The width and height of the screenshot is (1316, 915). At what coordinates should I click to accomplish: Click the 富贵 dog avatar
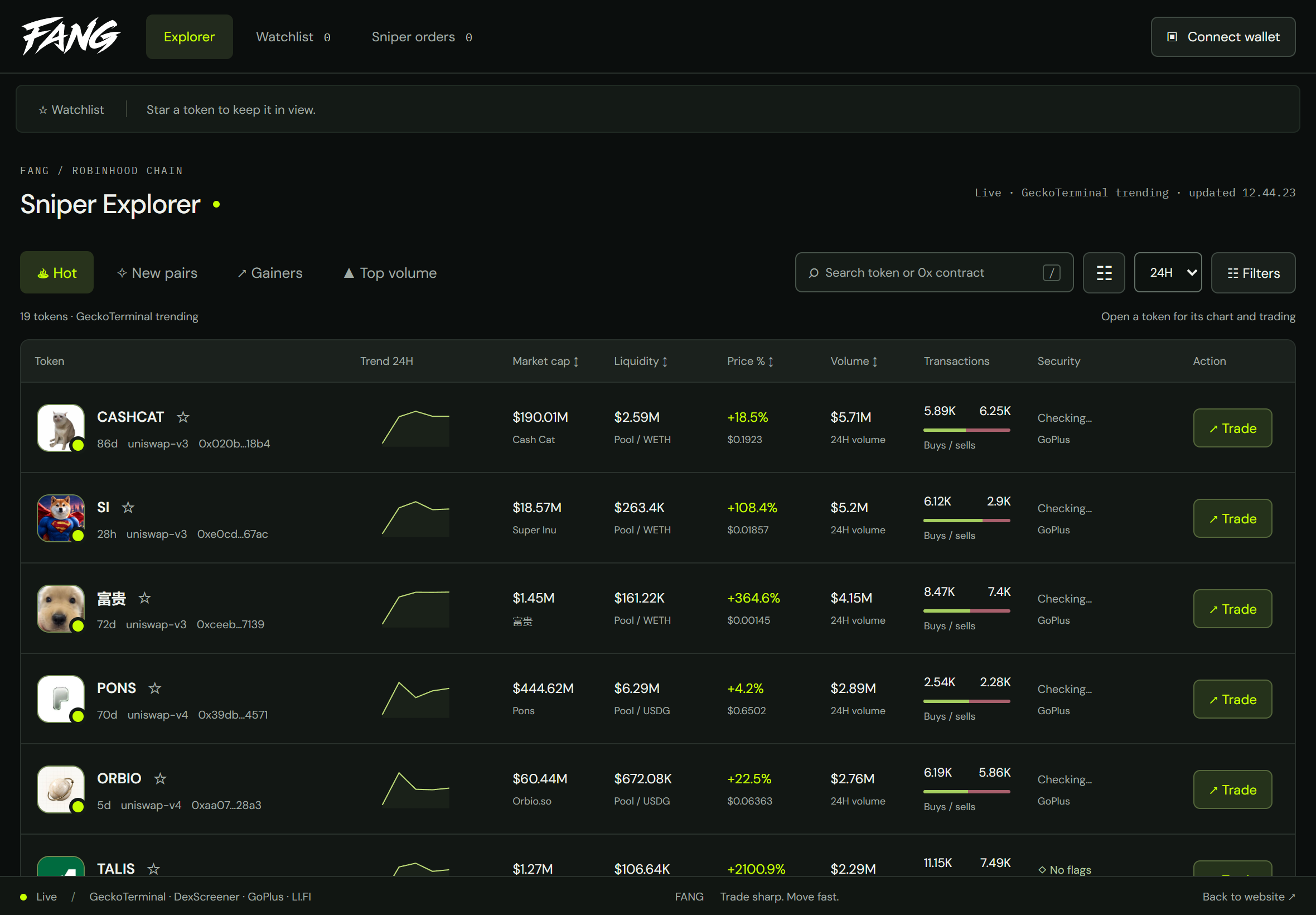coord(60,609)
